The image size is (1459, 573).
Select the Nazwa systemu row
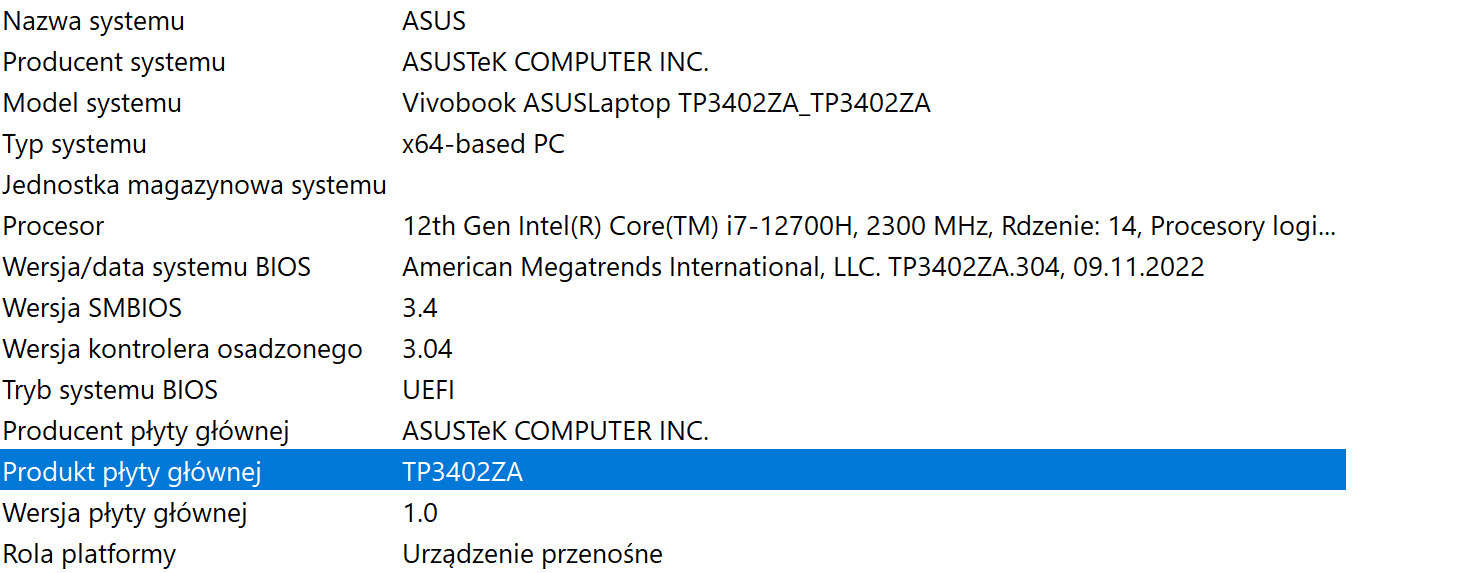pos(94,21)
